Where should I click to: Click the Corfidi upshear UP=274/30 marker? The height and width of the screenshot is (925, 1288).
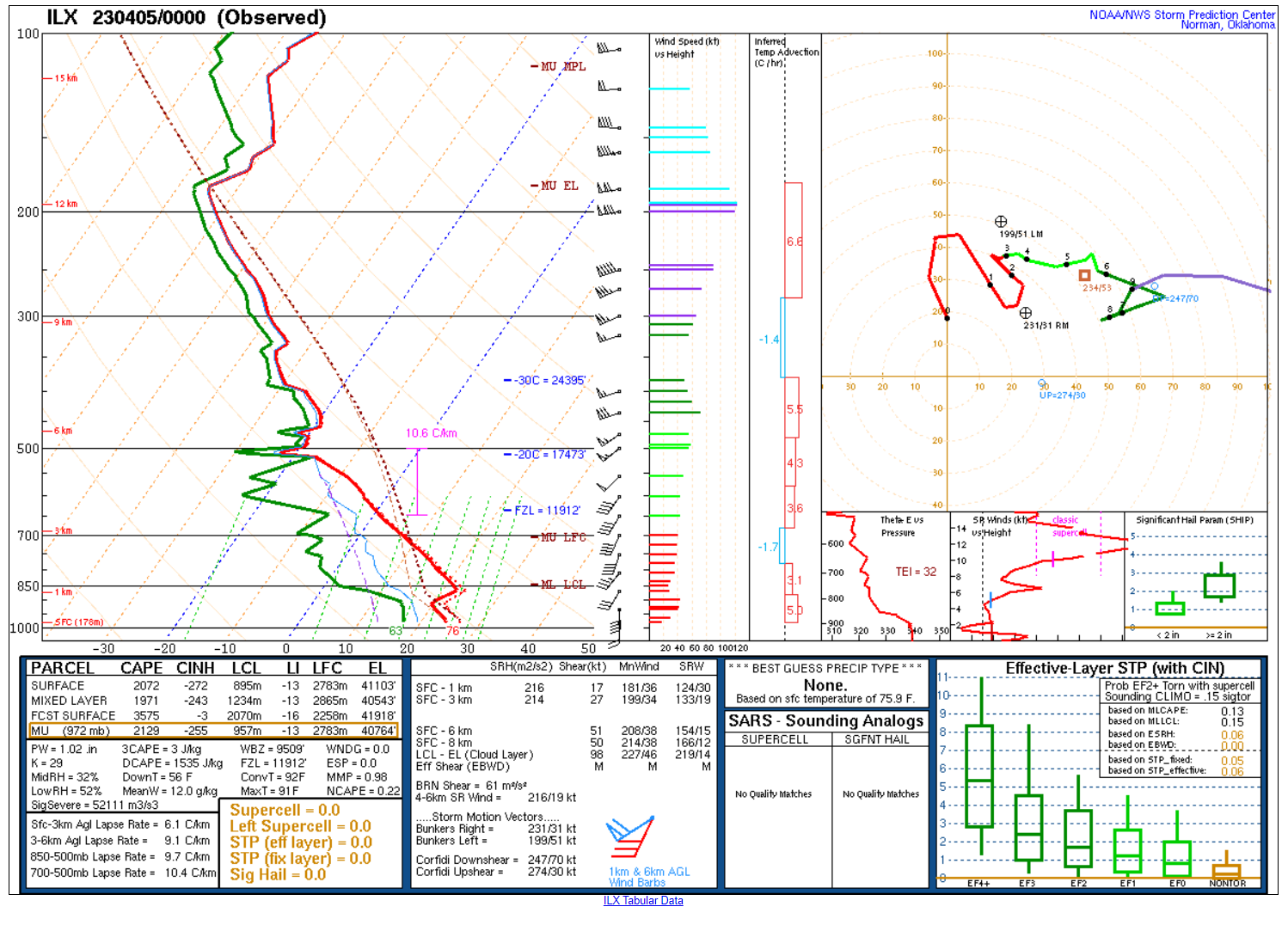(1042, 383)
